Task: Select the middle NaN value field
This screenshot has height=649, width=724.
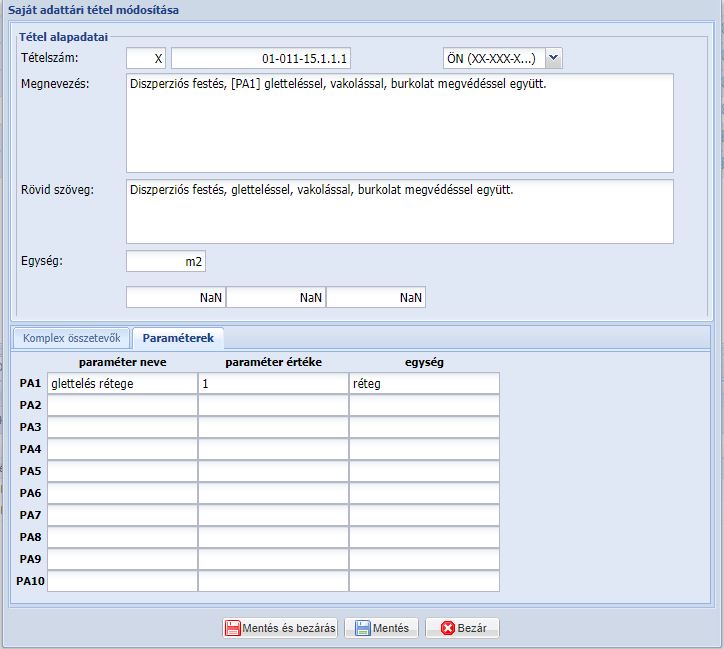Action: [x=276, y=298]
